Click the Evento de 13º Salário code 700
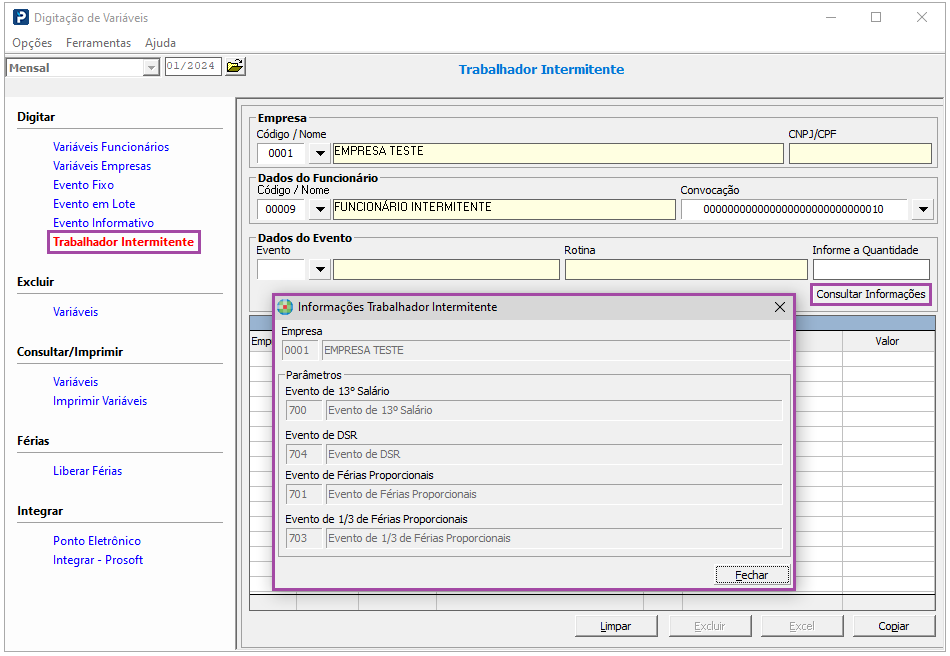This screenshot has width=950, height=656. pos(304,410)
